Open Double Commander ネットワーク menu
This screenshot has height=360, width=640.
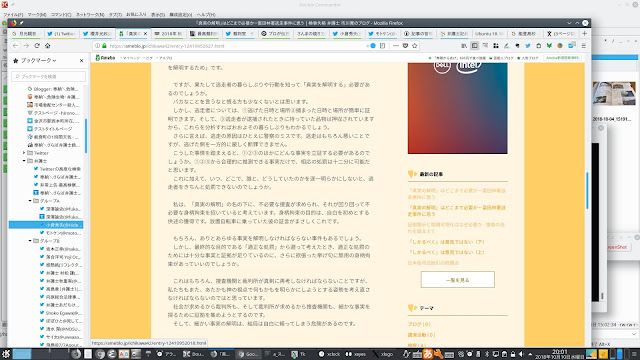pos(90,15)
